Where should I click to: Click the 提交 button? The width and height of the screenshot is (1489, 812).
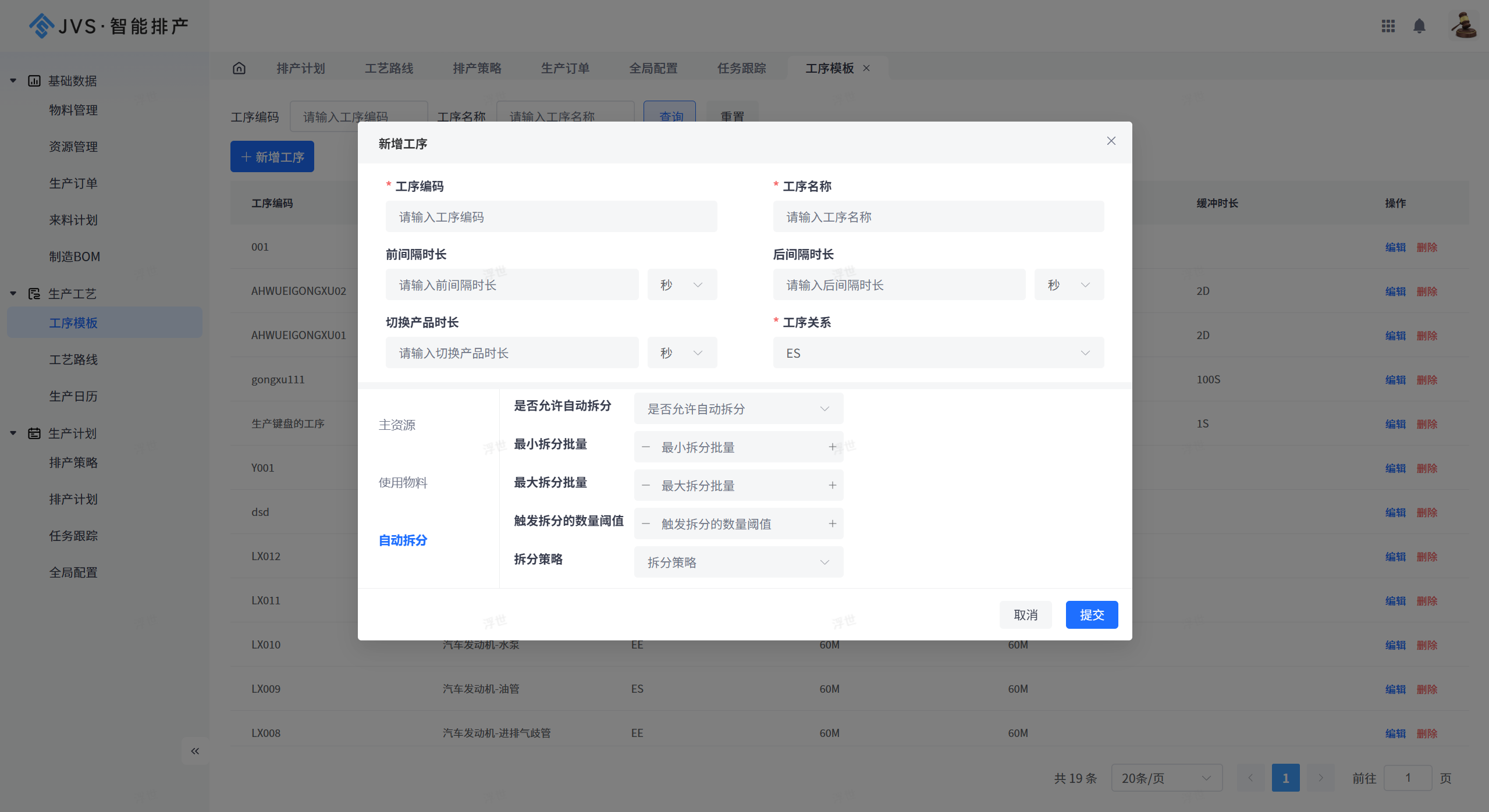click(x=1091, y=615)
